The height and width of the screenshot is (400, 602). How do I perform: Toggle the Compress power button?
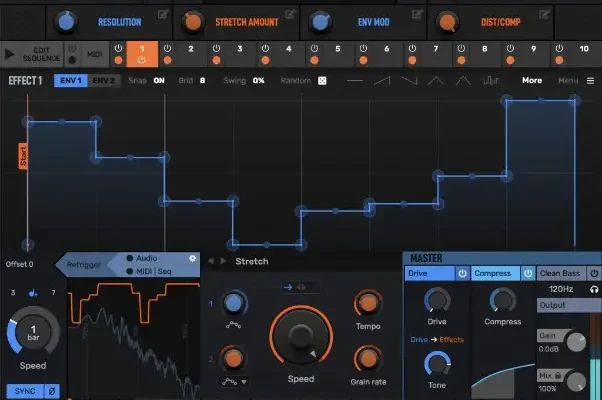[x=527, y=273]
